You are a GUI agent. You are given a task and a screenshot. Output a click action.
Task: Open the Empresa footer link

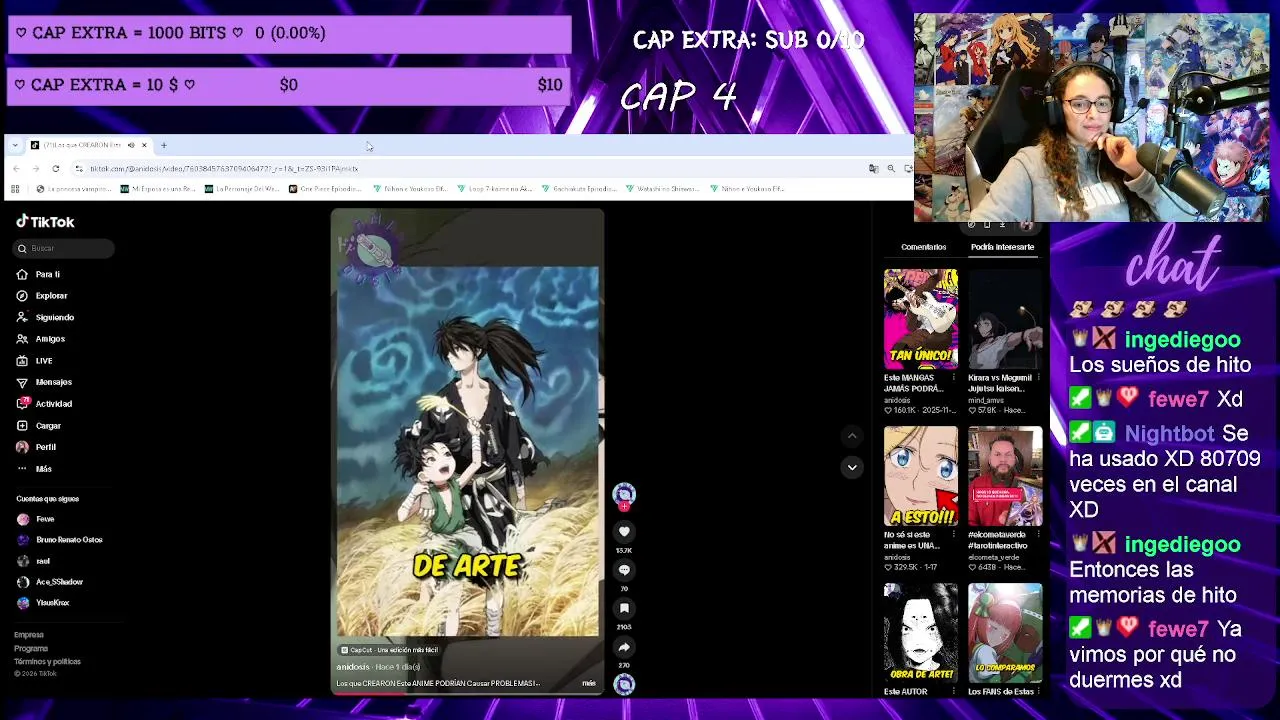pyautogui.click(x=29, y=635)
